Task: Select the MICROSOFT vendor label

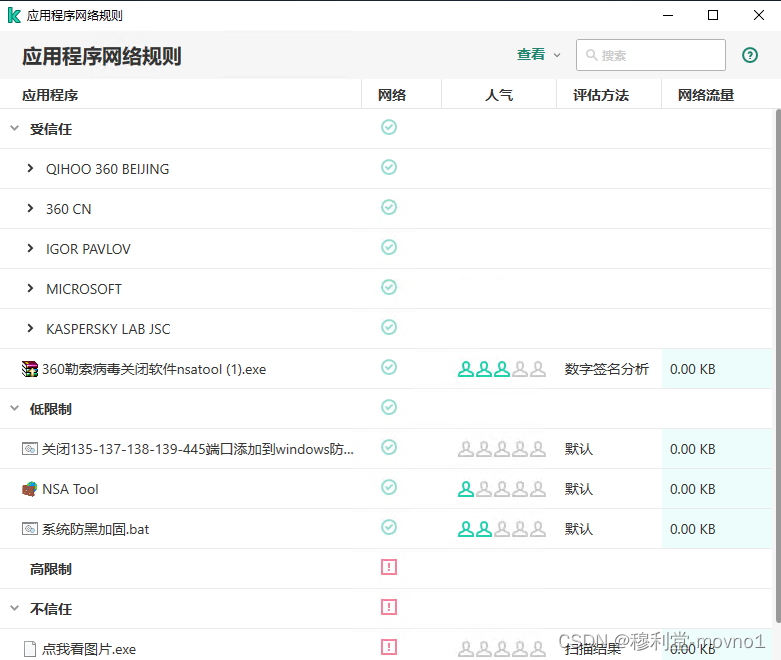Action: [84, 289]
